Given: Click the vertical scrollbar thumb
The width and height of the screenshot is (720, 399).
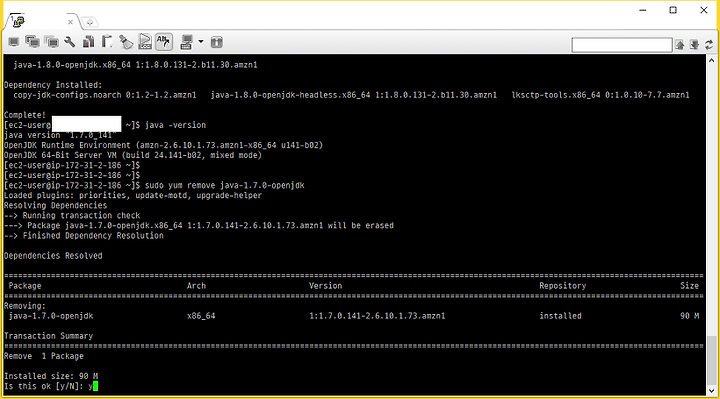Looking at the screenshot, I should (x=711, y=360).
